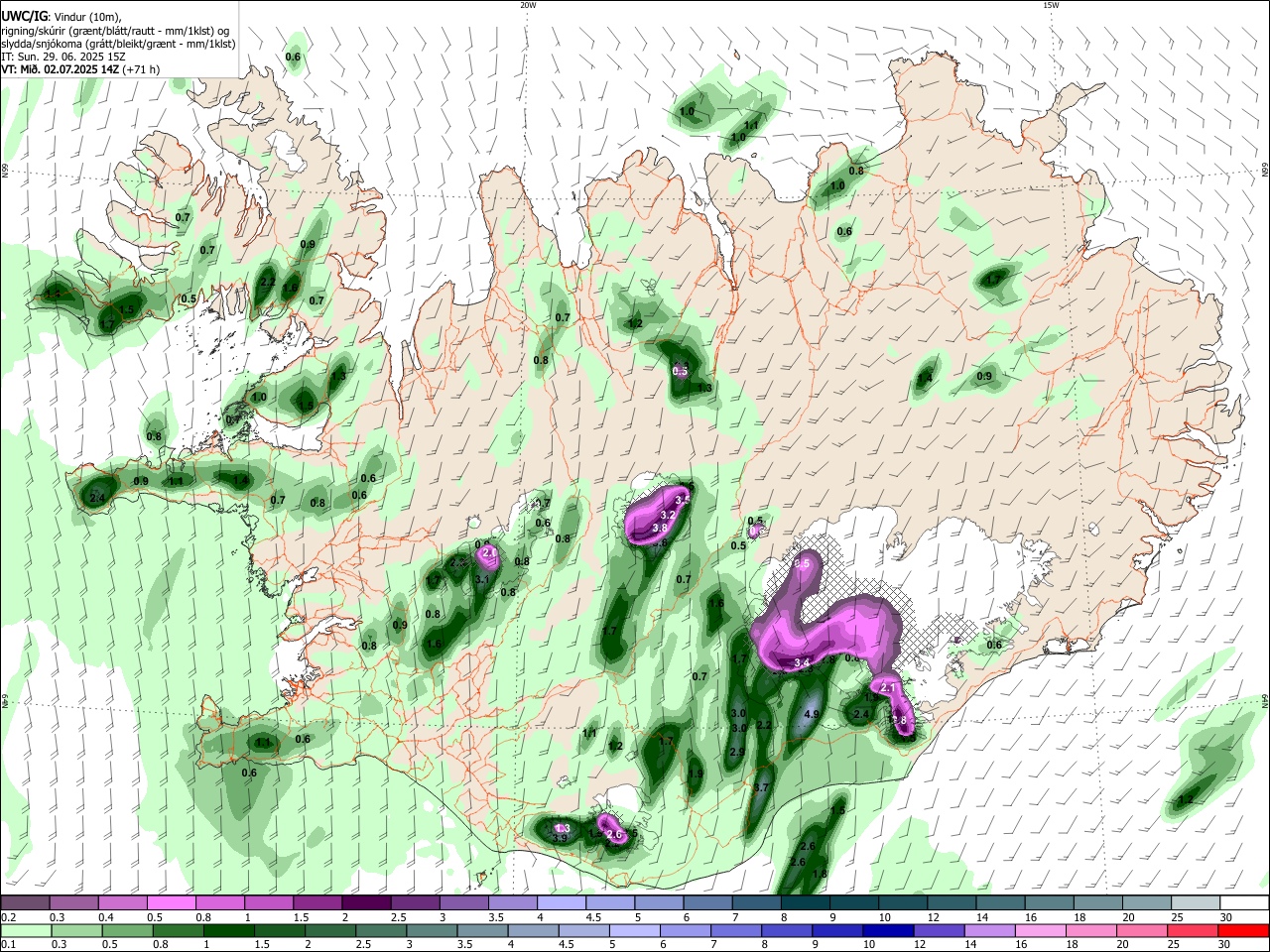This screenshot has height=952, width=1270.
Task: Click lower legend blue swatch between 8 and 9
Action: (787, 930)
